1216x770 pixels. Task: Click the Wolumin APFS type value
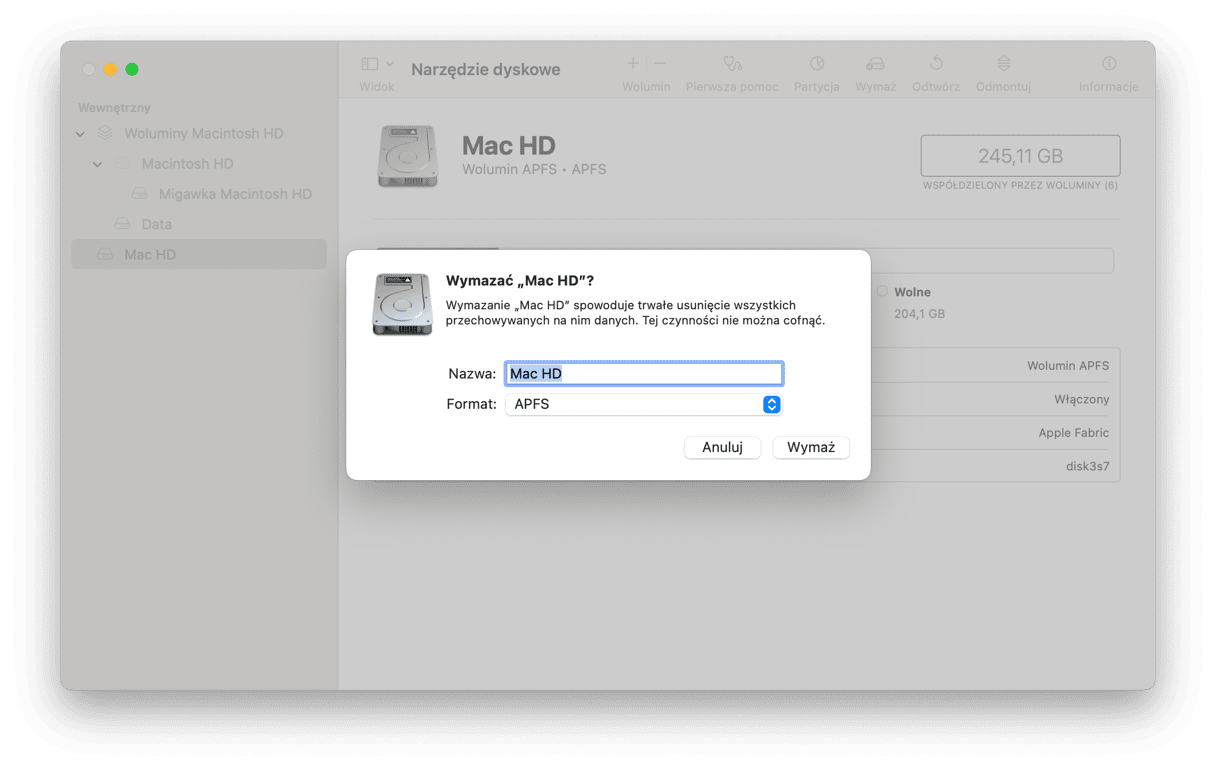click(x=1068, y=366)
